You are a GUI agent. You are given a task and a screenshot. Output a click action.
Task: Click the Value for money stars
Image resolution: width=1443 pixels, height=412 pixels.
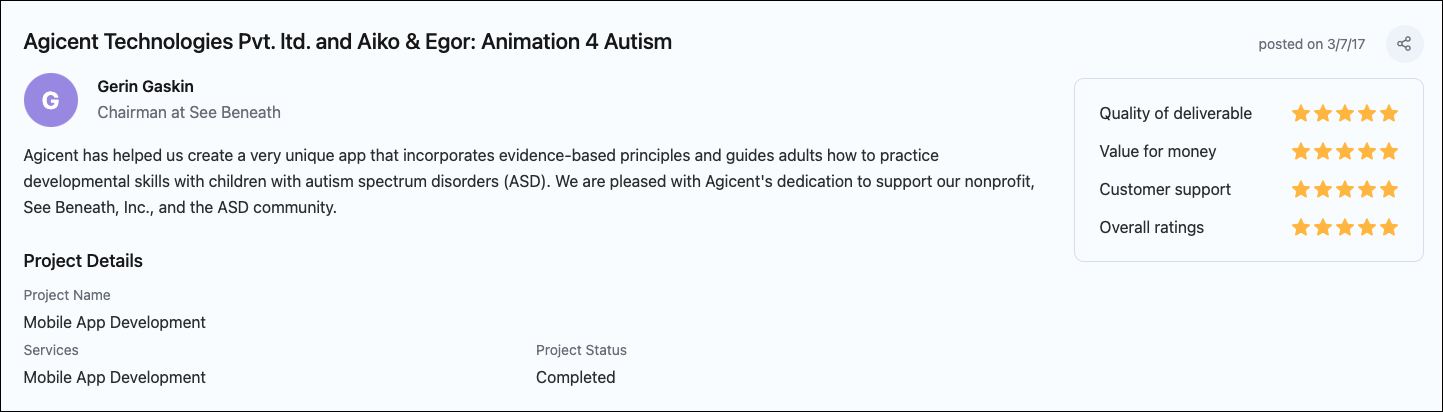(x=1345, y=152)
